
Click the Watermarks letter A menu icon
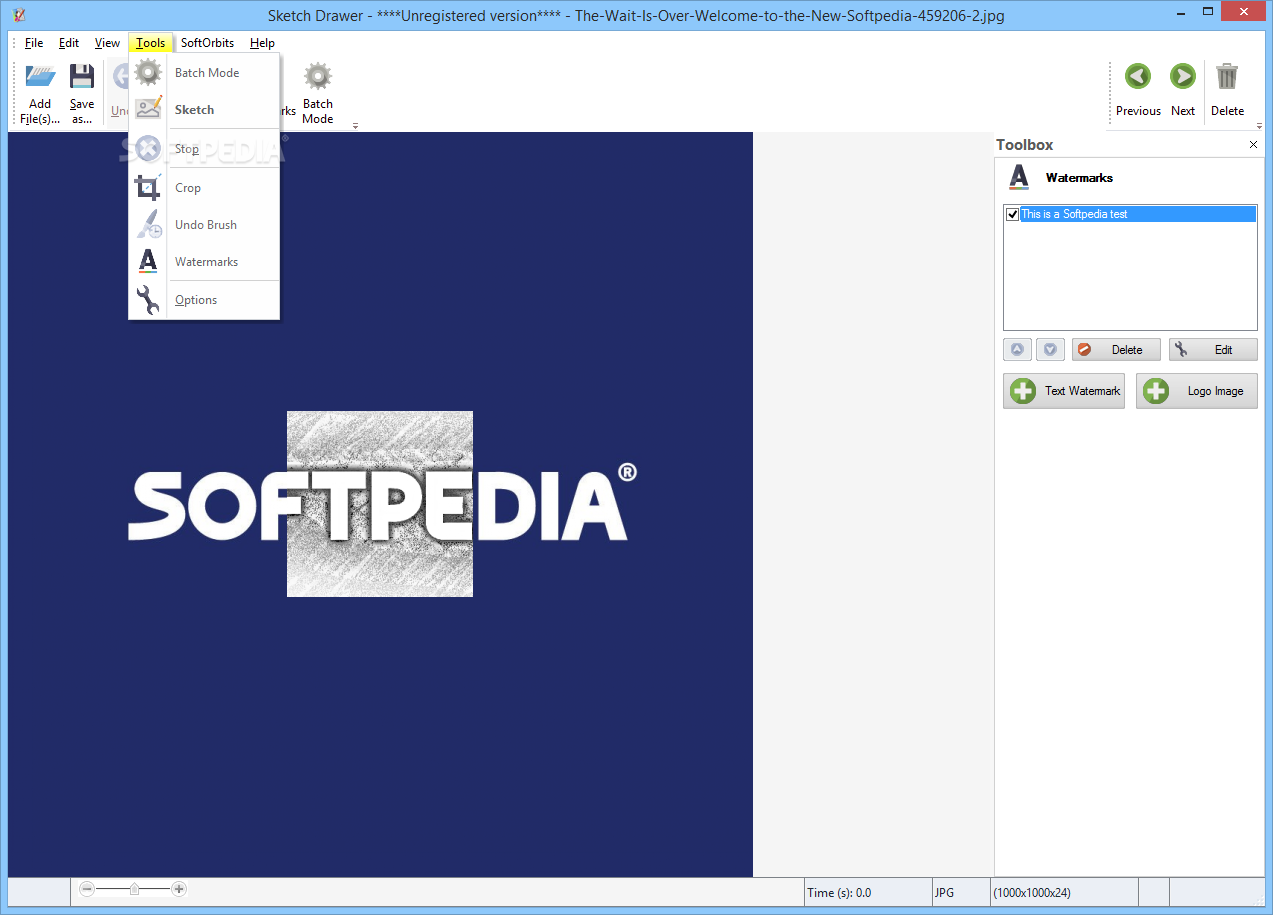coord(148,261)
